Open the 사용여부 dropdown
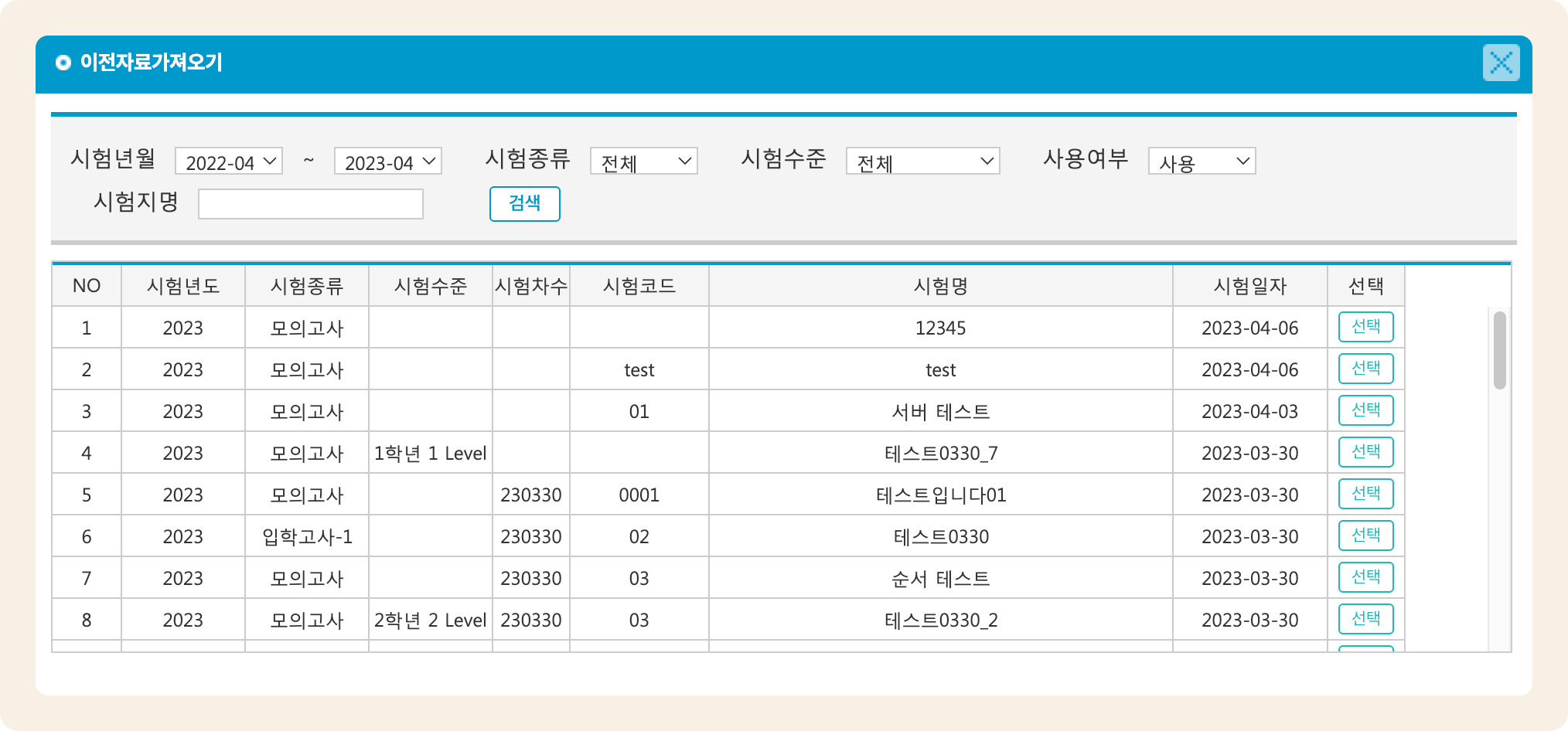This screenshot has width=1568, height=731. [x=1202, y=161]
